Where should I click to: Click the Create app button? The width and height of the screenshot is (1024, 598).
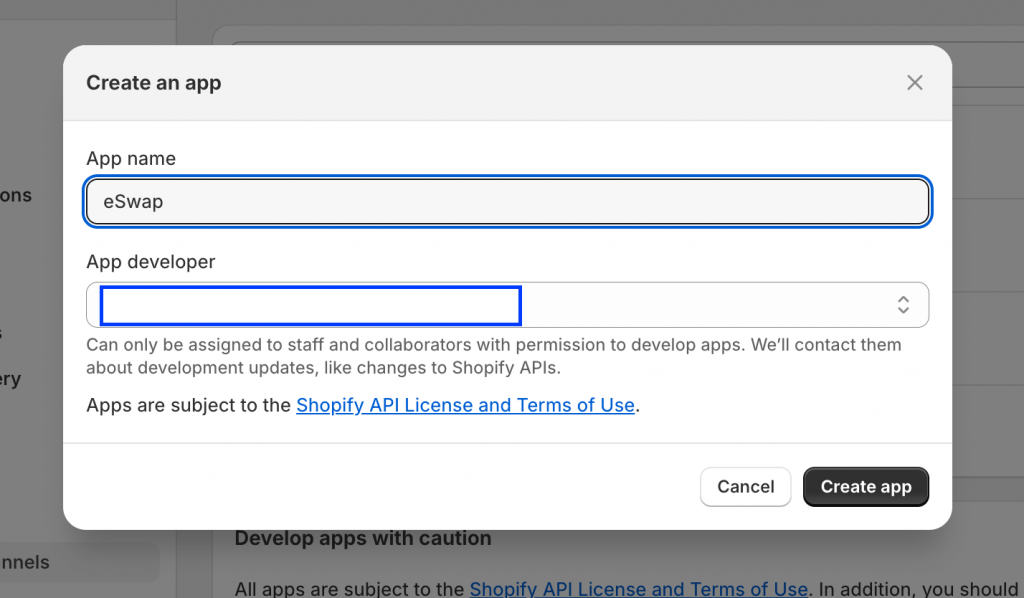pyautogui.click(x=865, y=487)
